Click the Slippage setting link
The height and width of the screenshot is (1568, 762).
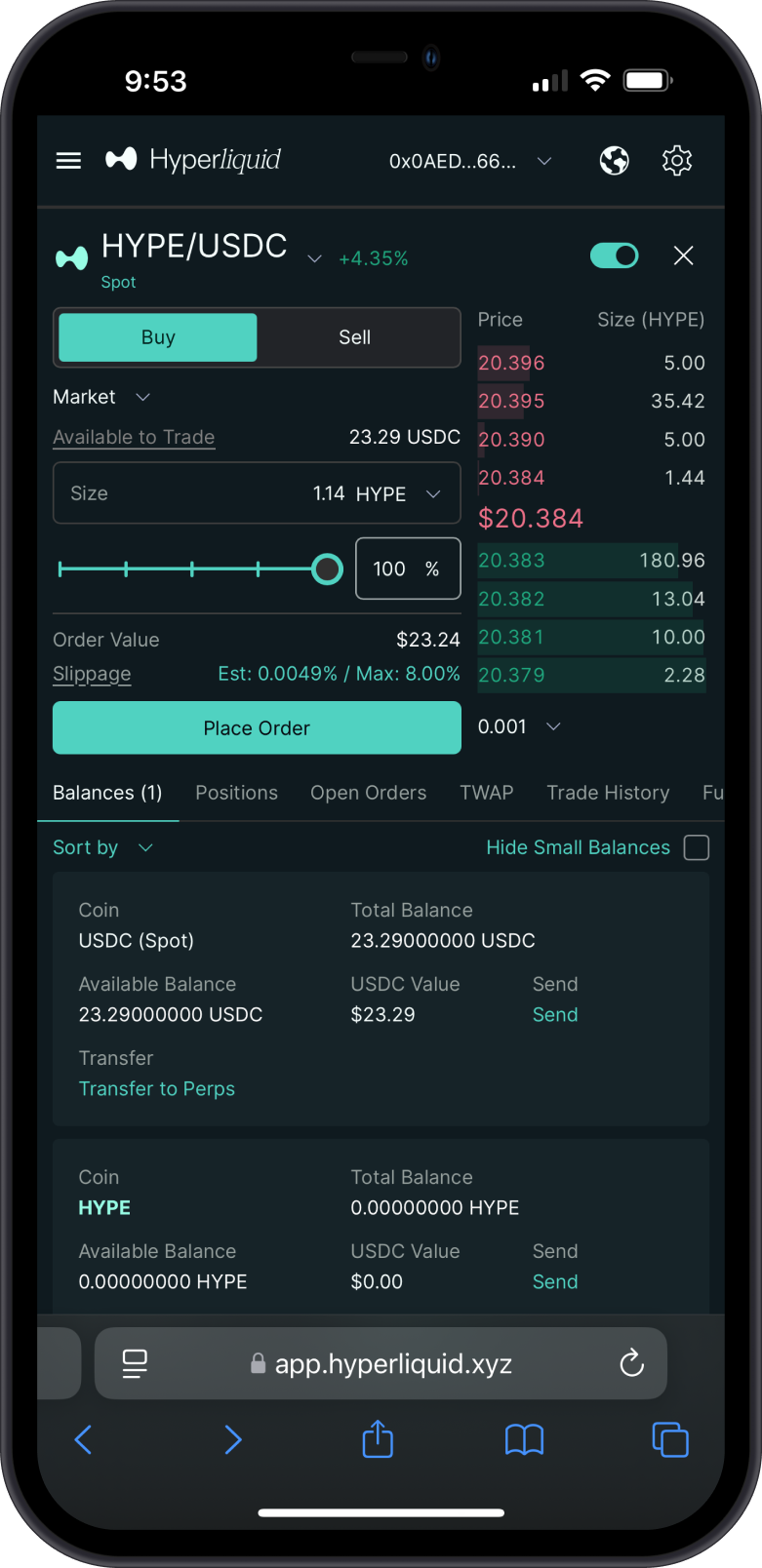[x=92, y=674]
